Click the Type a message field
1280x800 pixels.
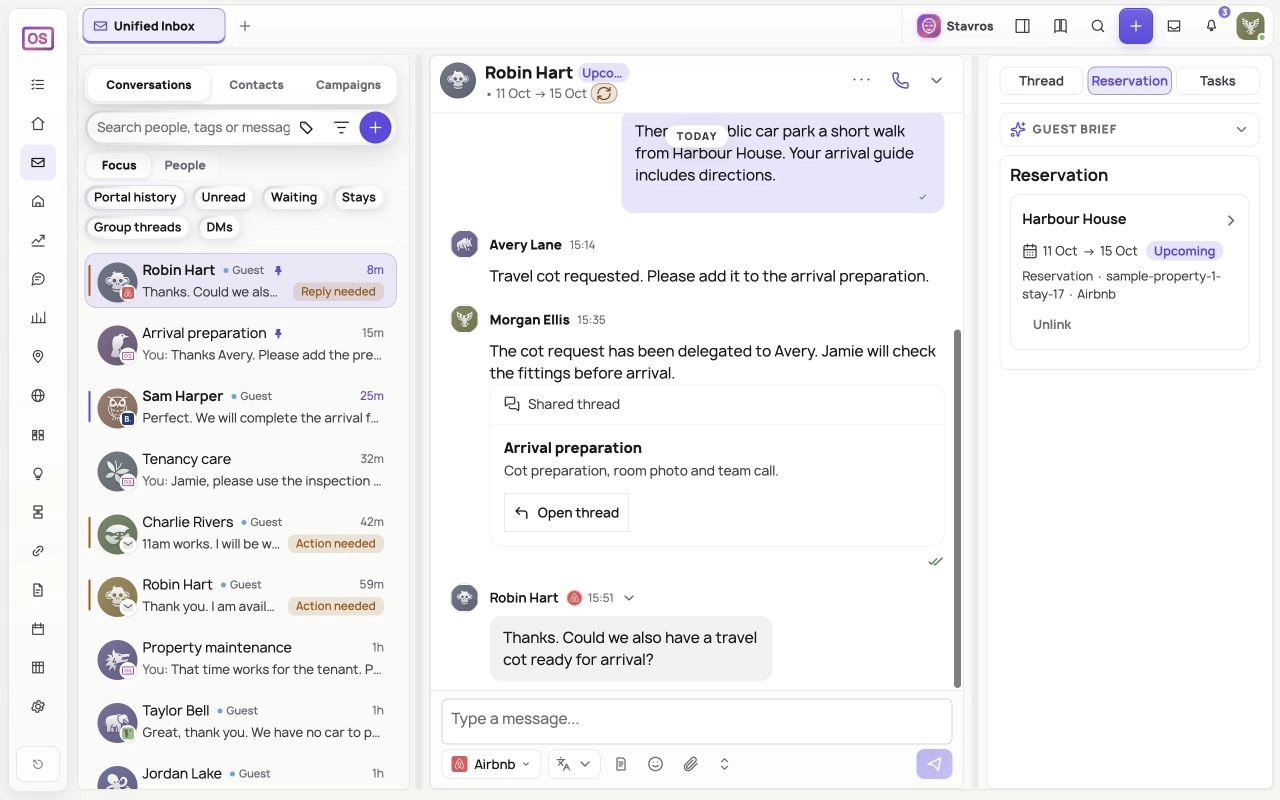[696, 720]
